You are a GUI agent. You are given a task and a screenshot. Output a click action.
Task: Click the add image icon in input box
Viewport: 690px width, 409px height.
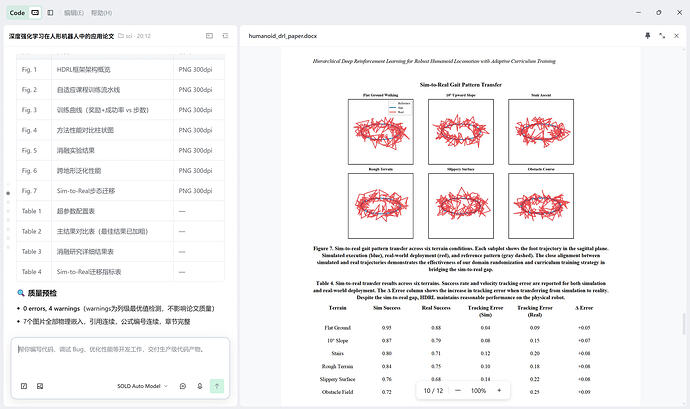point(40,386)
